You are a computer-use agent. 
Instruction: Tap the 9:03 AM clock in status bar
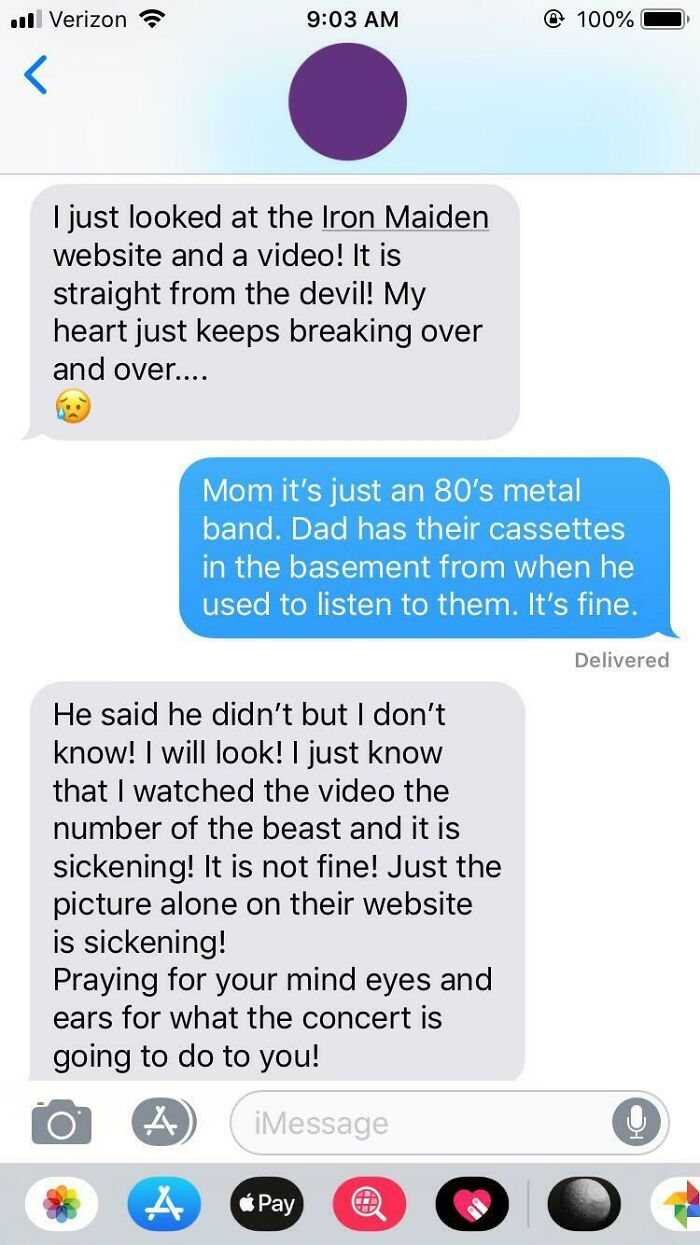pos(349,19)
